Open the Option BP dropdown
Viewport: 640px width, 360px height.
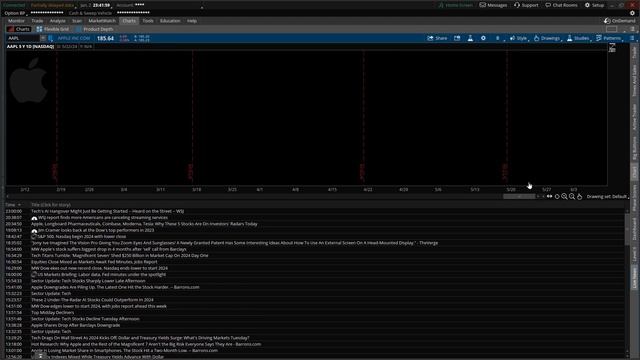pyautogui.click(x=16, y=13)
